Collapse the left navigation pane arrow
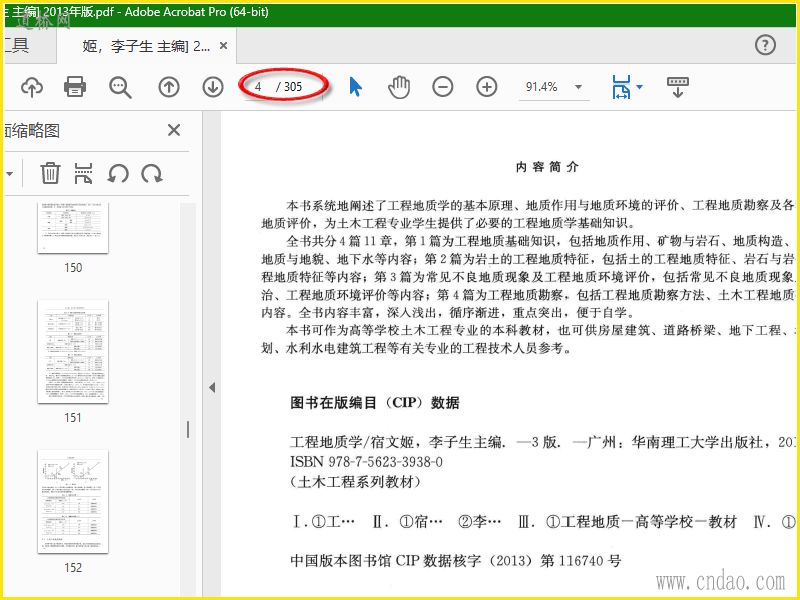 (x=212, y=388)
